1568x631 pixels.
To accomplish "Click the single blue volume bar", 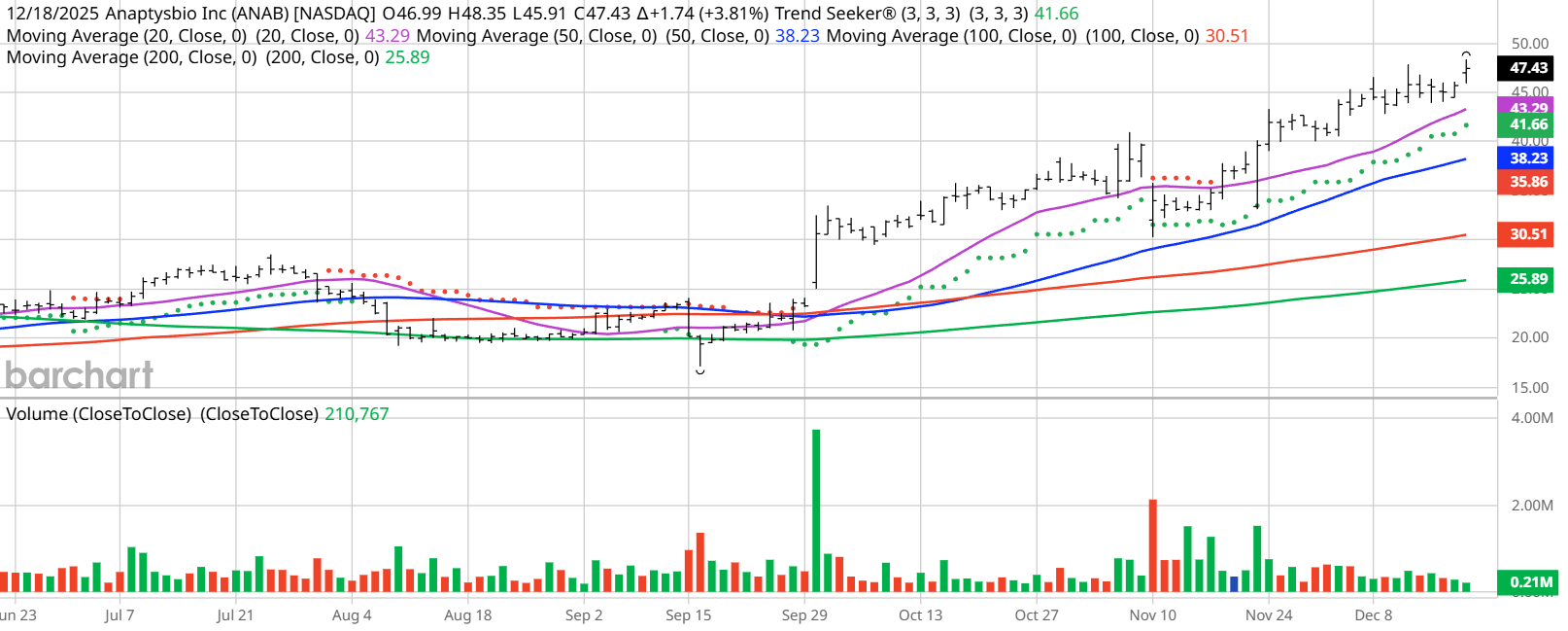I will pyautogui.click(x=1234, y=584).
